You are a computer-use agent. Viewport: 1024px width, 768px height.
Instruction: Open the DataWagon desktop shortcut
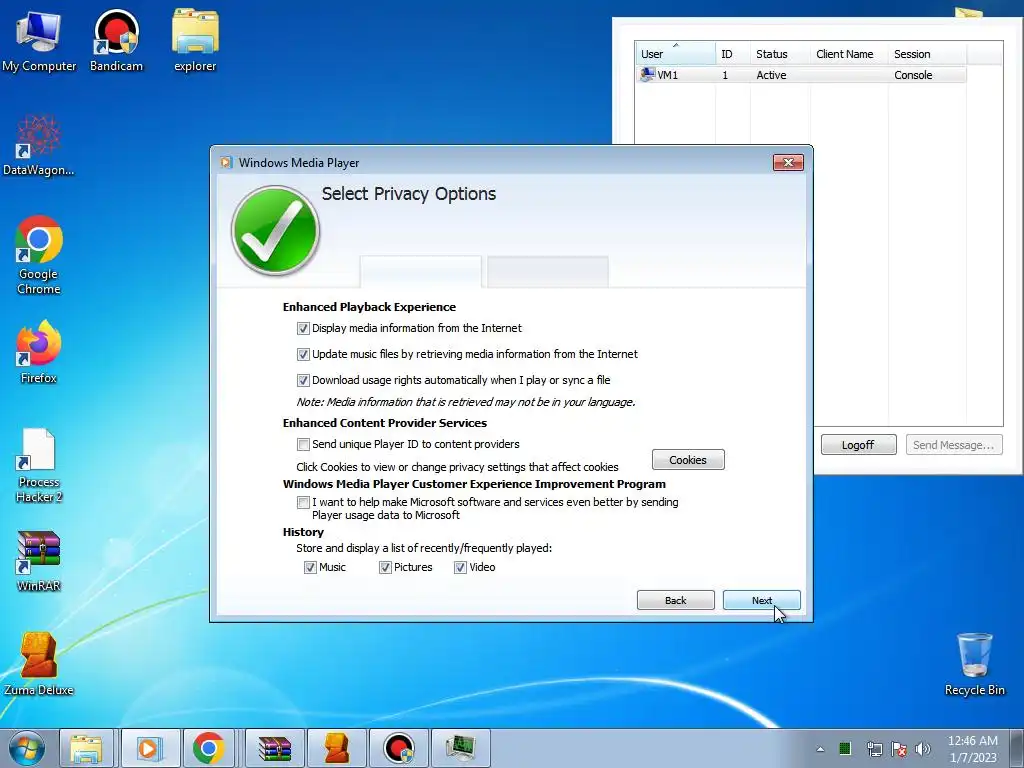[39, 145]
